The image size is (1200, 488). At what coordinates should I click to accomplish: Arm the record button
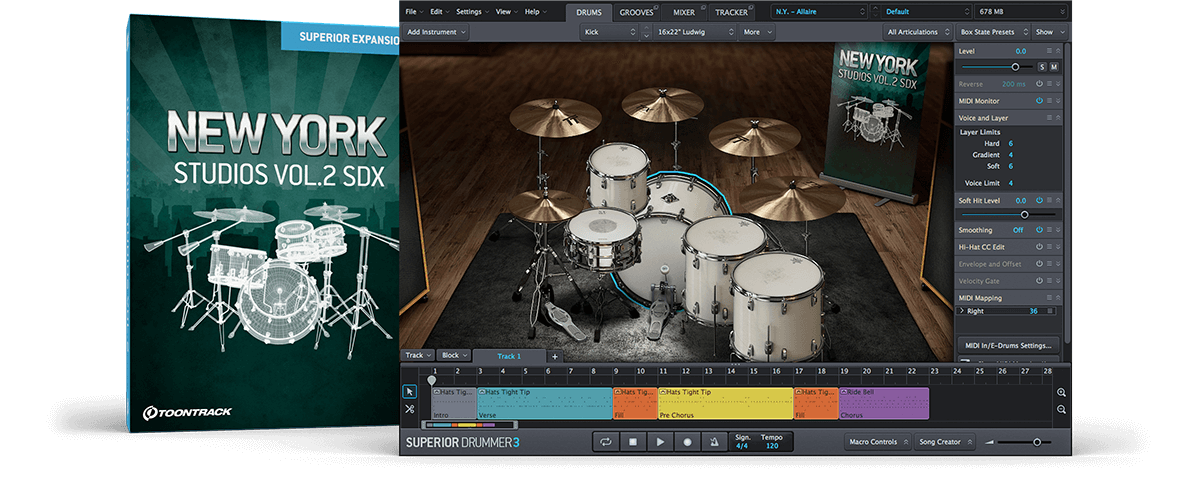(687, 441)
